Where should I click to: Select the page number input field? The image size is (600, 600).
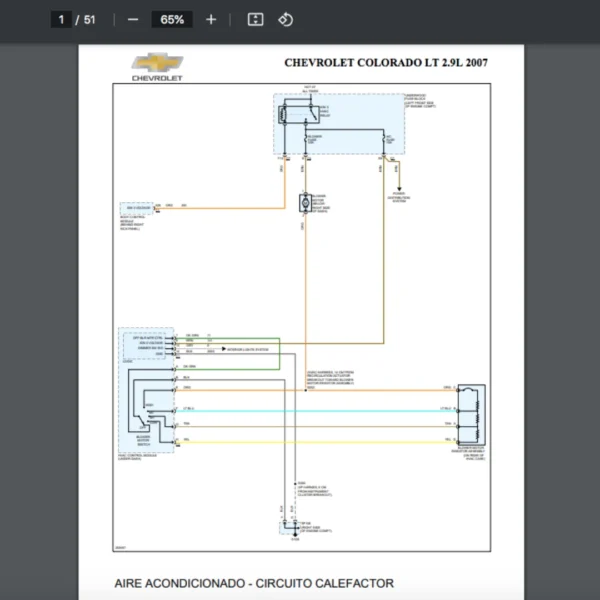pos(60,20)
